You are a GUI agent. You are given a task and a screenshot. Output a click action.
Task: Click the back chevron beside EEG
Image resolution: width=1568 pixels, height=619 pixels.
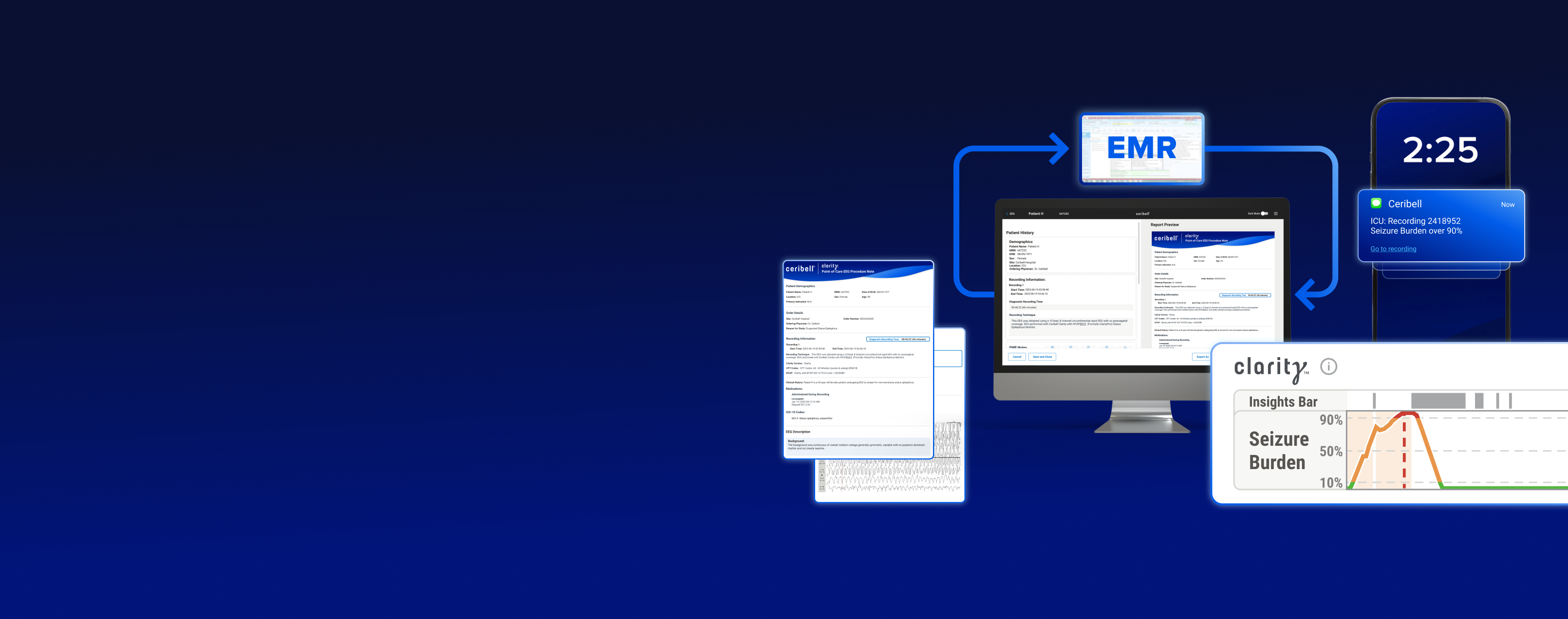[x=1008, y=214]
